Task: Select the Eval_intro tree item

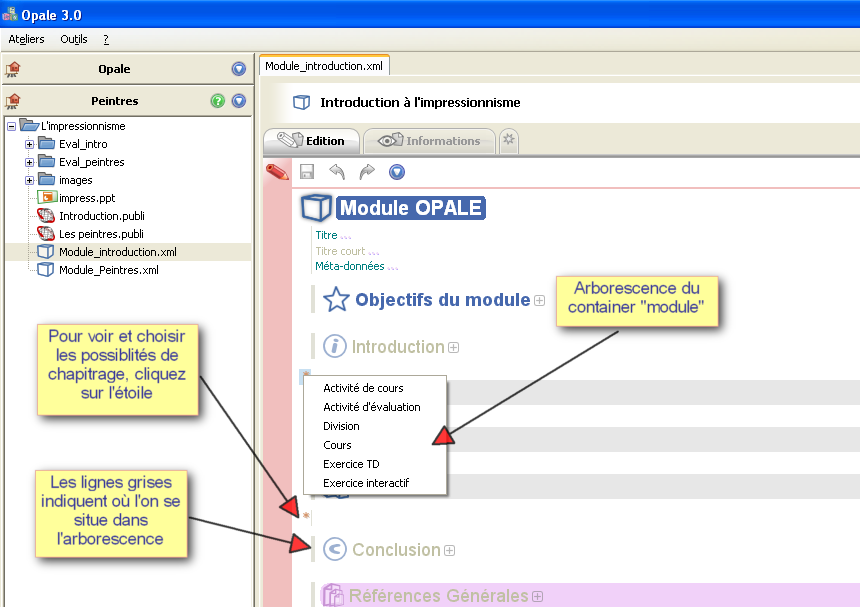Action: click(x=83, y=144)
